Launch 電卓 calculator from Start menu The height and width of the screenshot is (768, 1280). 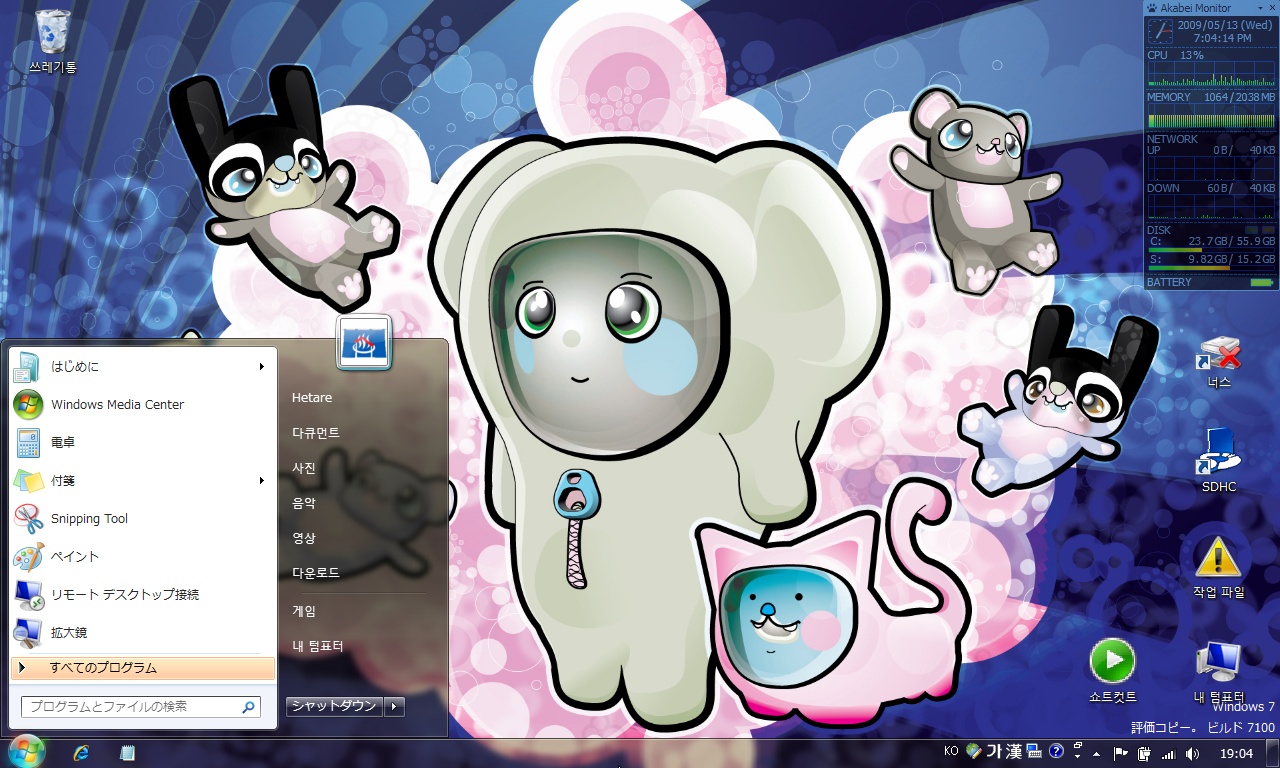pos(142,442)
